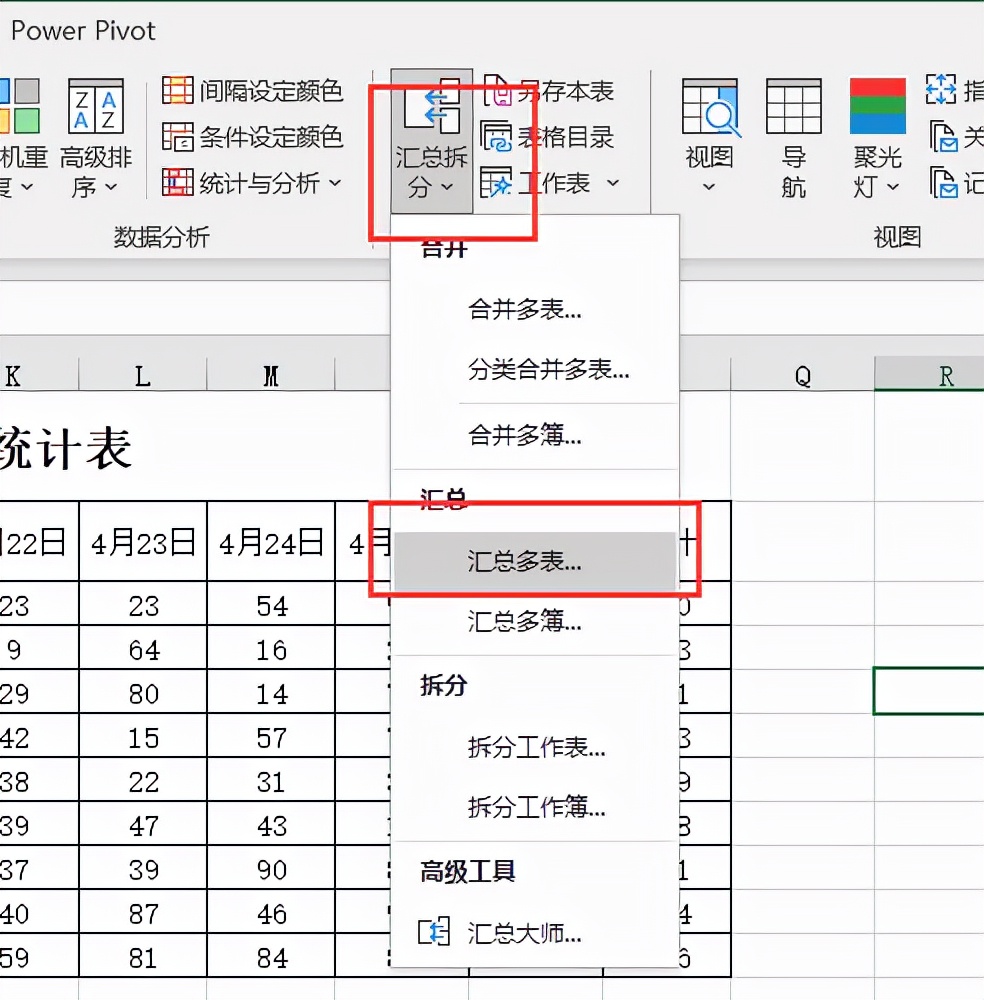Switch to the Power Pivot ribbon tab
The width and height of the screenshot is (984, 1000).
click(x=83, y=31)
